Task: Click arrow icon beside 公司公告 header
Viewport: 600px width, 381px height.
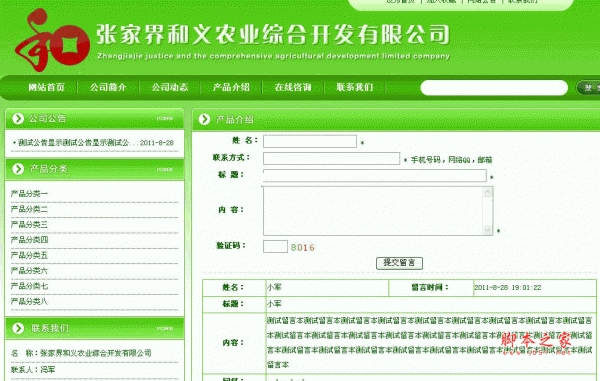Action: point(18,119)
